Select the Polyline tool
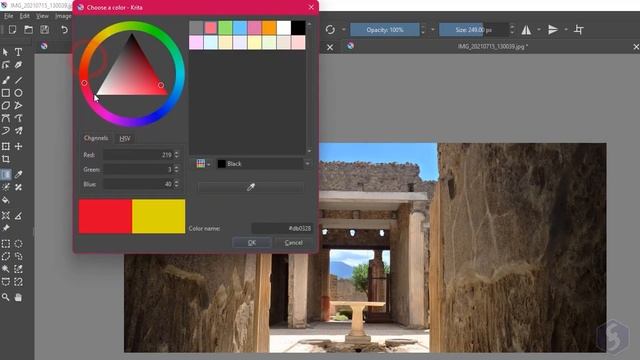Screen dimensions: 640x360 pos(18,105)
